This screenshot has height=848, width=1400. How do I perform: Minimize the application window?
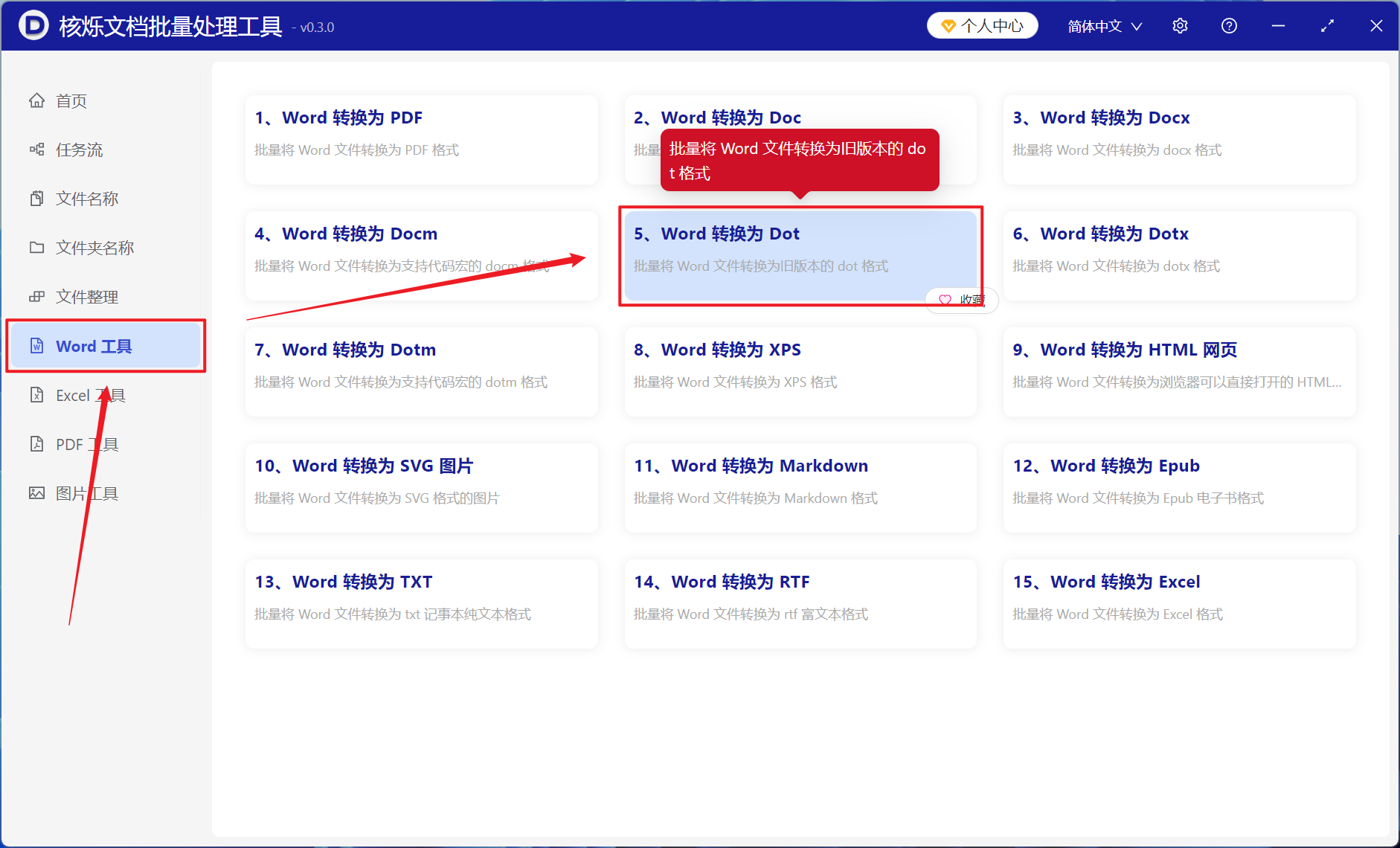coord(1278,26)
